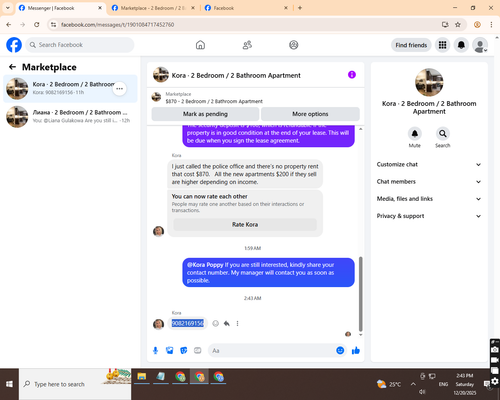React to Kora's phone number message
Image resolution: width=500 pixels, height=400 pixels.
216,323
